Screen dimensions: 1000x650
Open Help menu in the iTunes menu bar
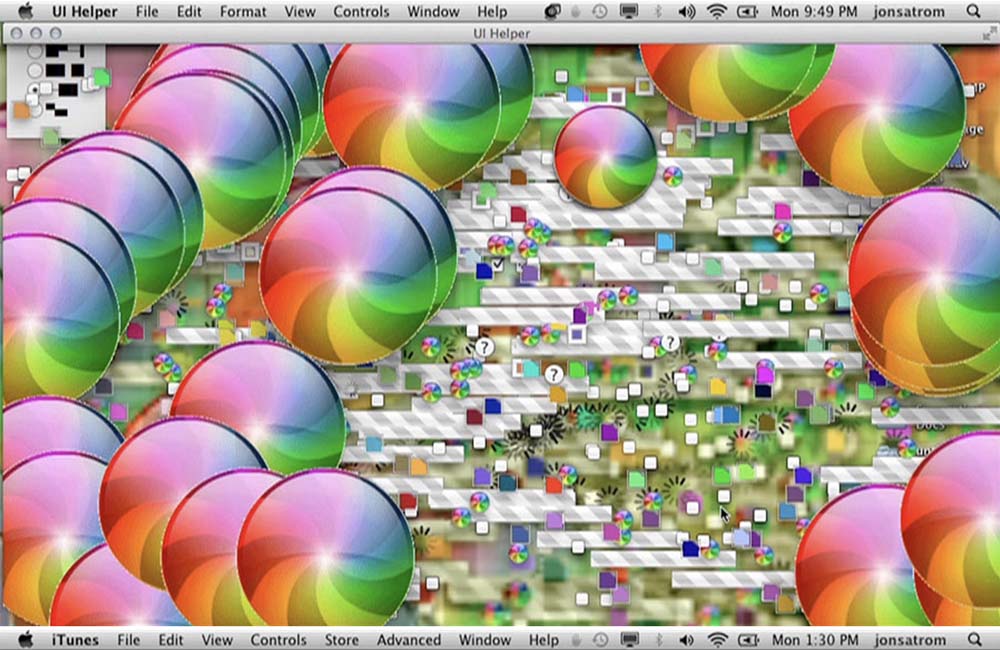coord(543,640)
